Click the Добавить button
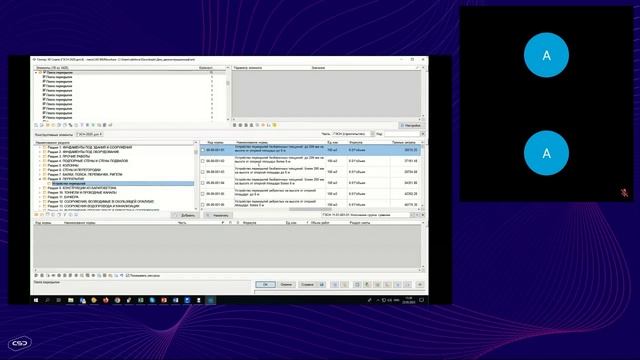 tap(186, 215)
